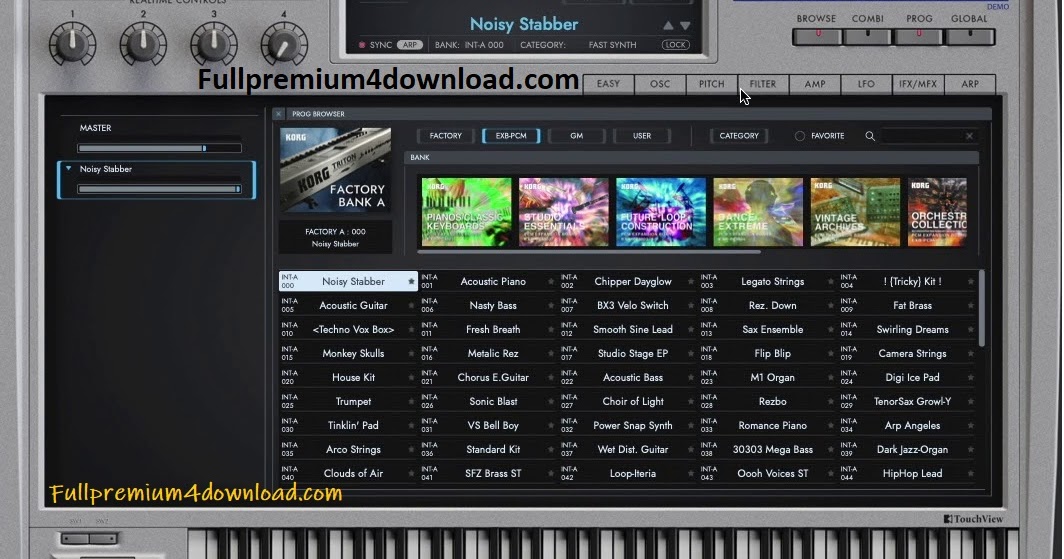The image size is (1064, 559).
Task: Select the GM bank filter
Action: [576, 136]
